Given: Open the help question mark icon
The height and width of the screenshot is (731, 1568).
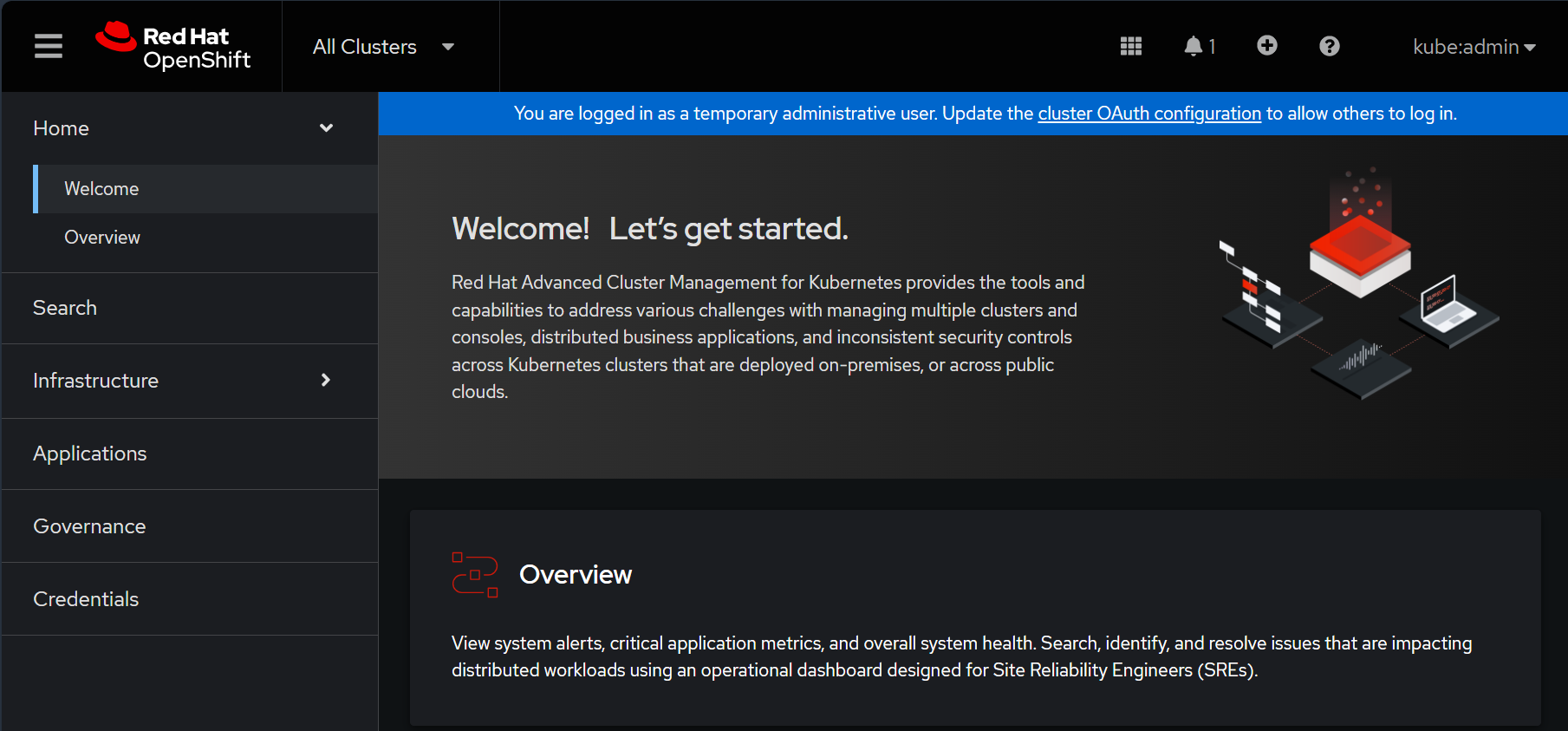Looking at the screenshot, I should [x=1330, y=46].
